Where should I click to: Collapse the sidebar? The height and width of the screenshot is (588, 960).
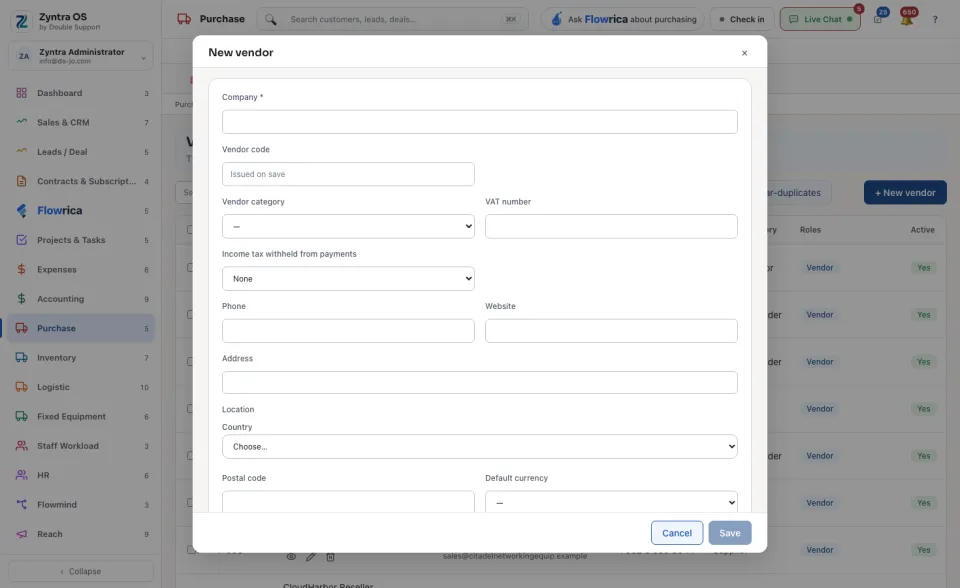click(81, 571)
